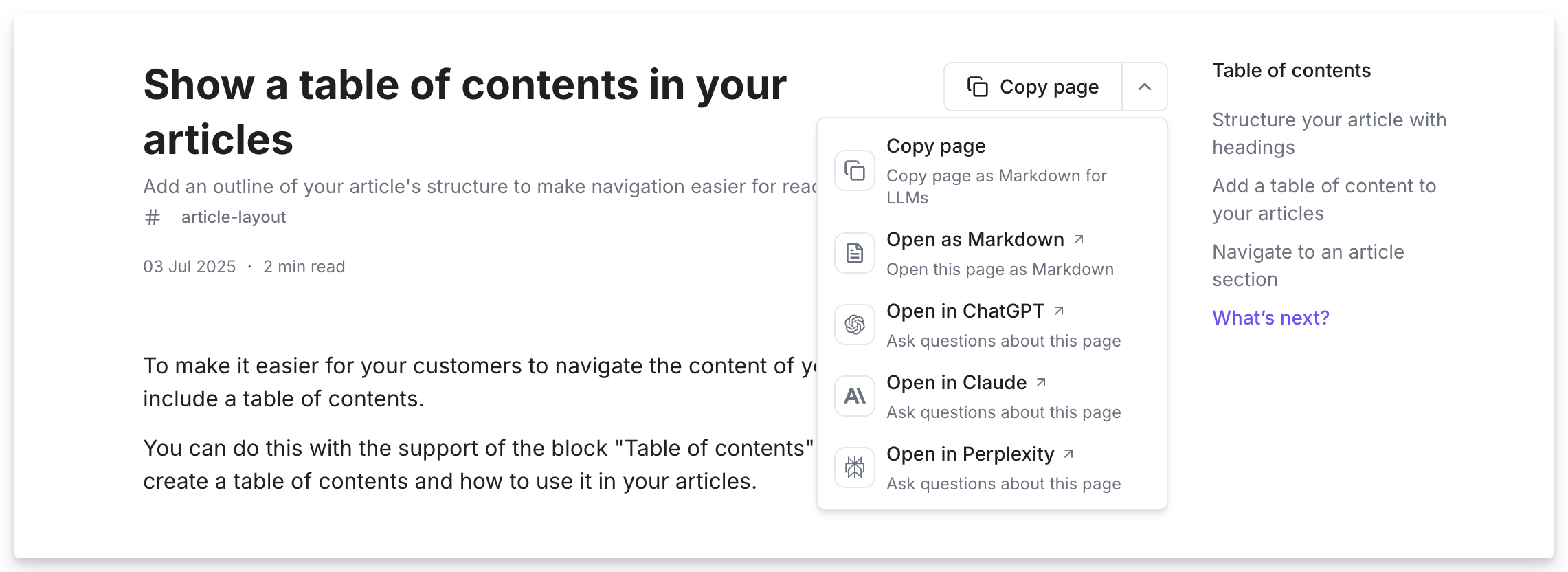Click the Markdown document icon
This screenshot has height=572, width=1568.
coord(855,253)
